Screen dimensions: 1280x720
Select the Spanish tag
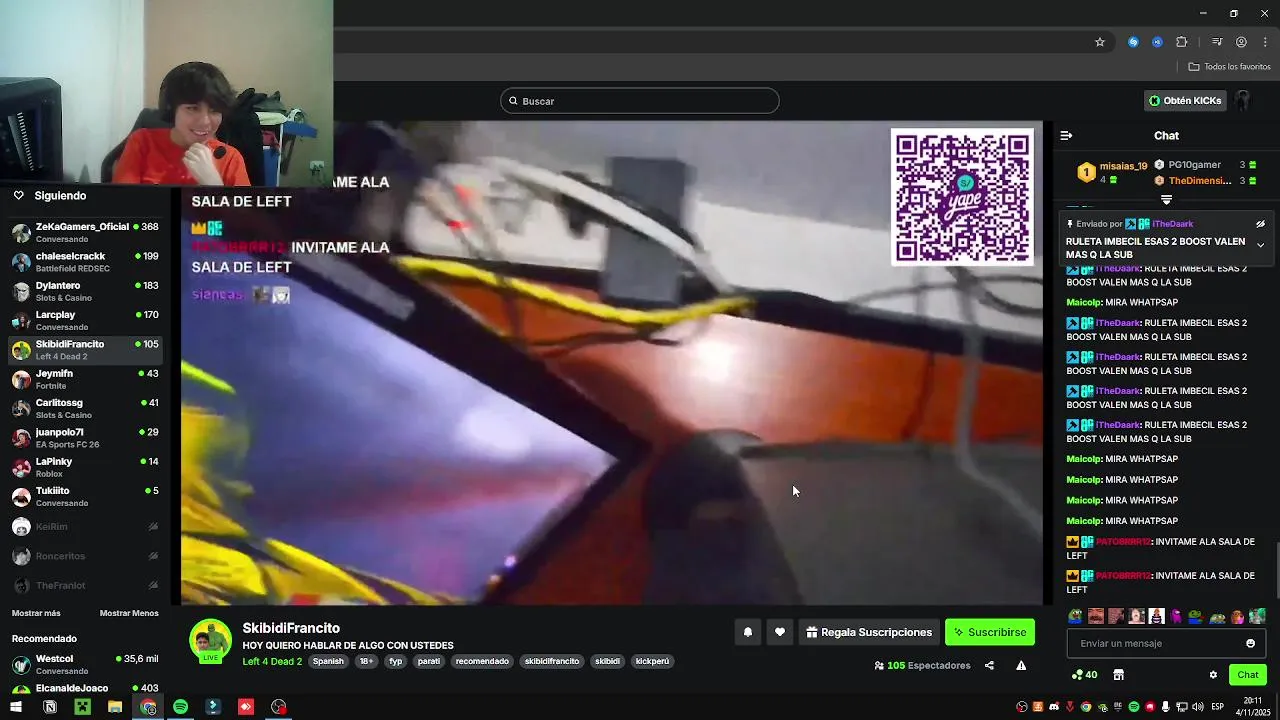point(328,661)
